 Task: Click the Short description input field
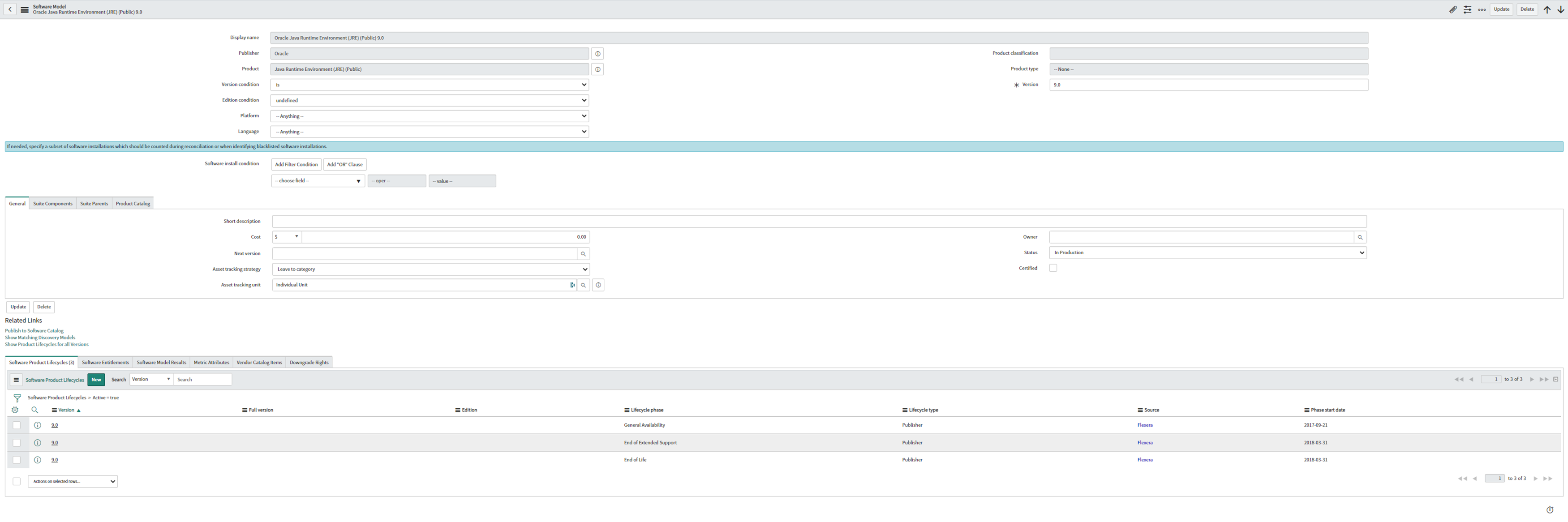tap(819, 222)
